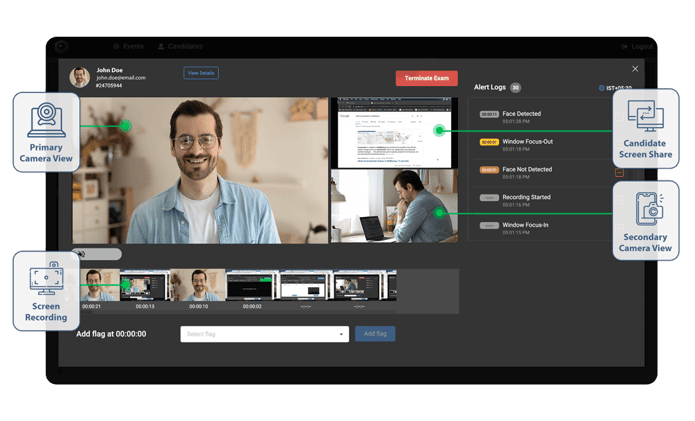Click the Terminate Exam button
This screenshot has height=421, width=695.
426,78
